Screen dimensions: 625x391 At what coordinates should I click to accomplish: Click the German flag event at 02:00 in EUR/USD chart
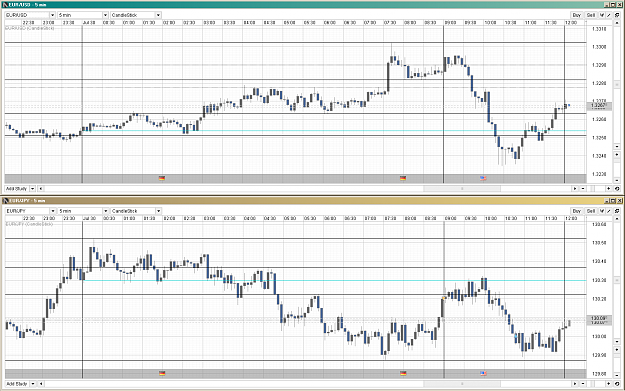162,178
